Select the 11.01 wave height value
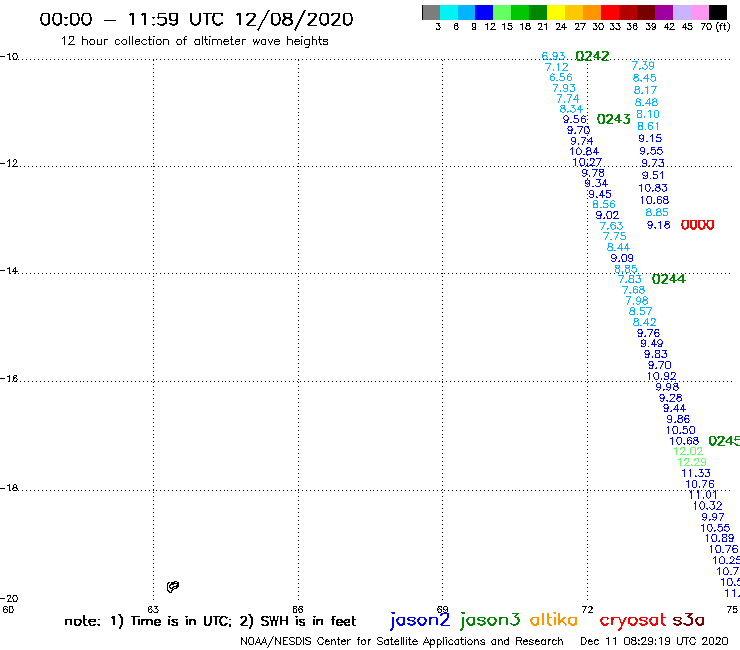This screenshot has width=740, height=650. tap(703, 495)
